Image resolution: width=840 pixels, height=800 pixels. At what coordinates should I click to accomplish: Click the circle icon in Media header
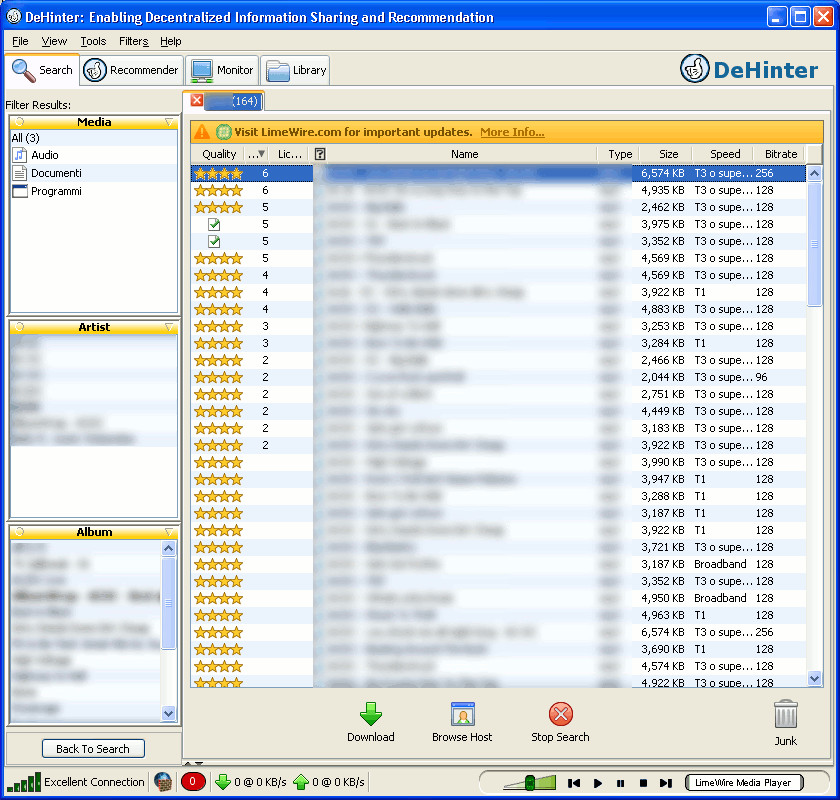point(19,122)
